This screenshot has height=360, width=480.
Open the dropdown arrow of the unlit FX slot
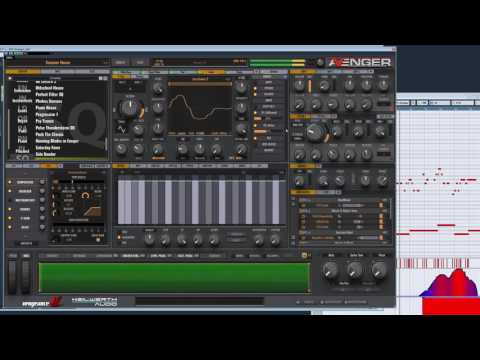(42, 200)
